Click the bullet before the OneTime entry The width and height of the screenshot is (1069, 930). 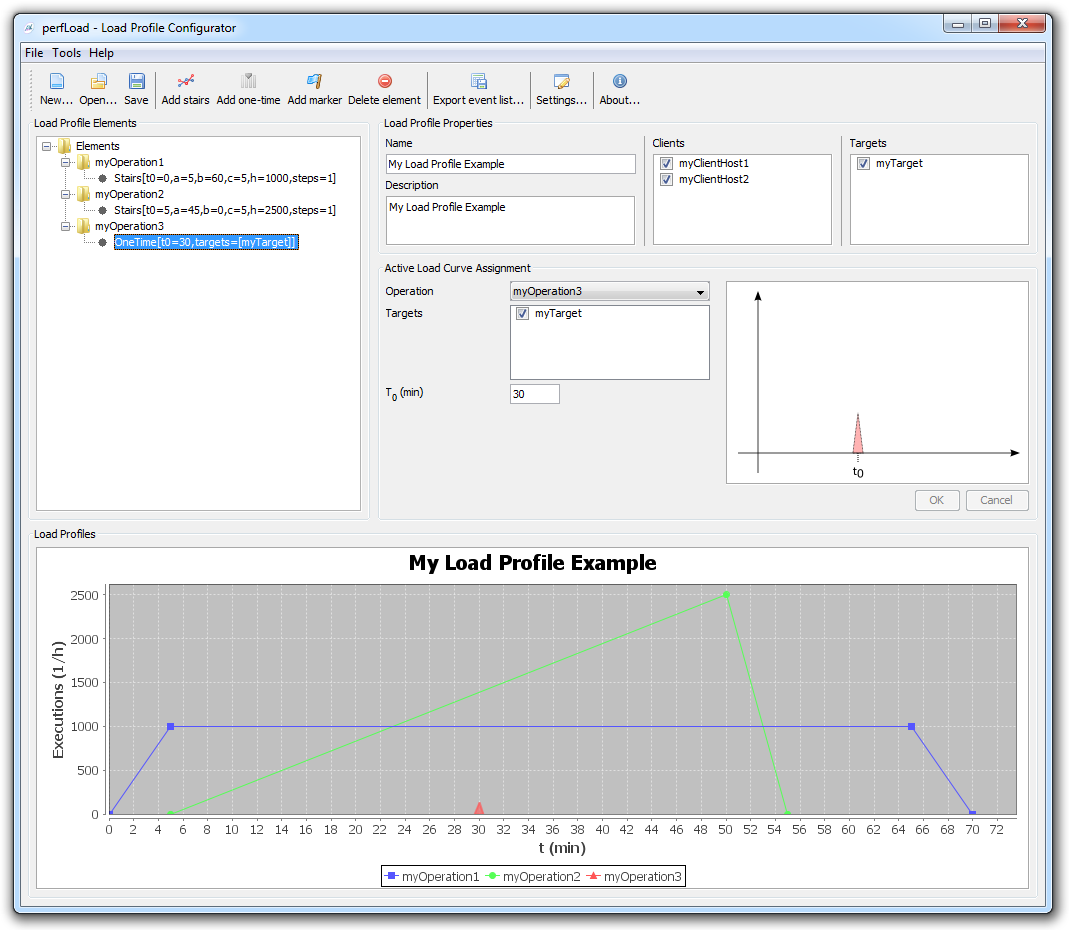[x=102, y=243]
